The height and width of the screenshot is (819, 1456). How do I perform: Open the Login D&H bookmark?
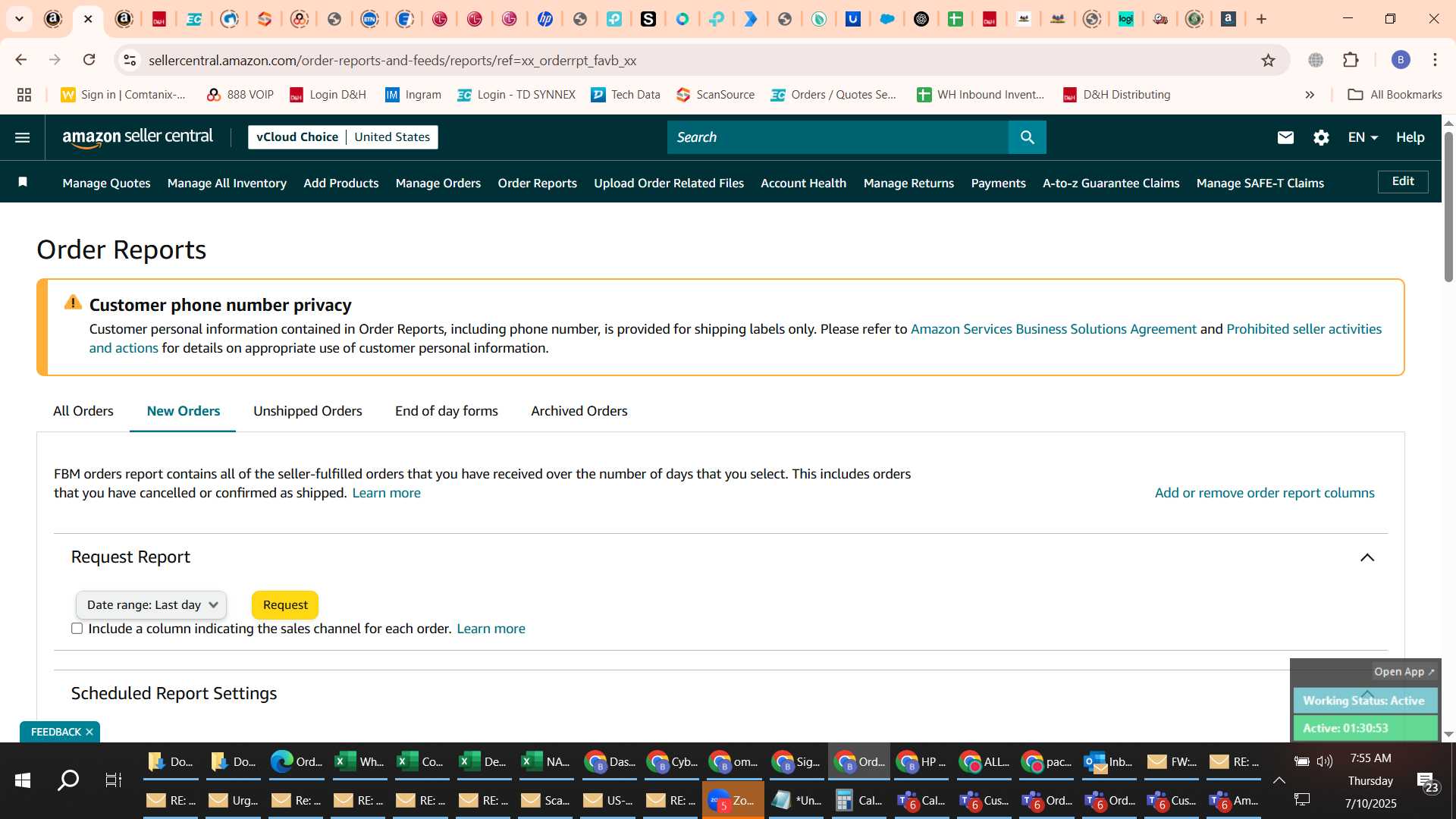point(328,95)
